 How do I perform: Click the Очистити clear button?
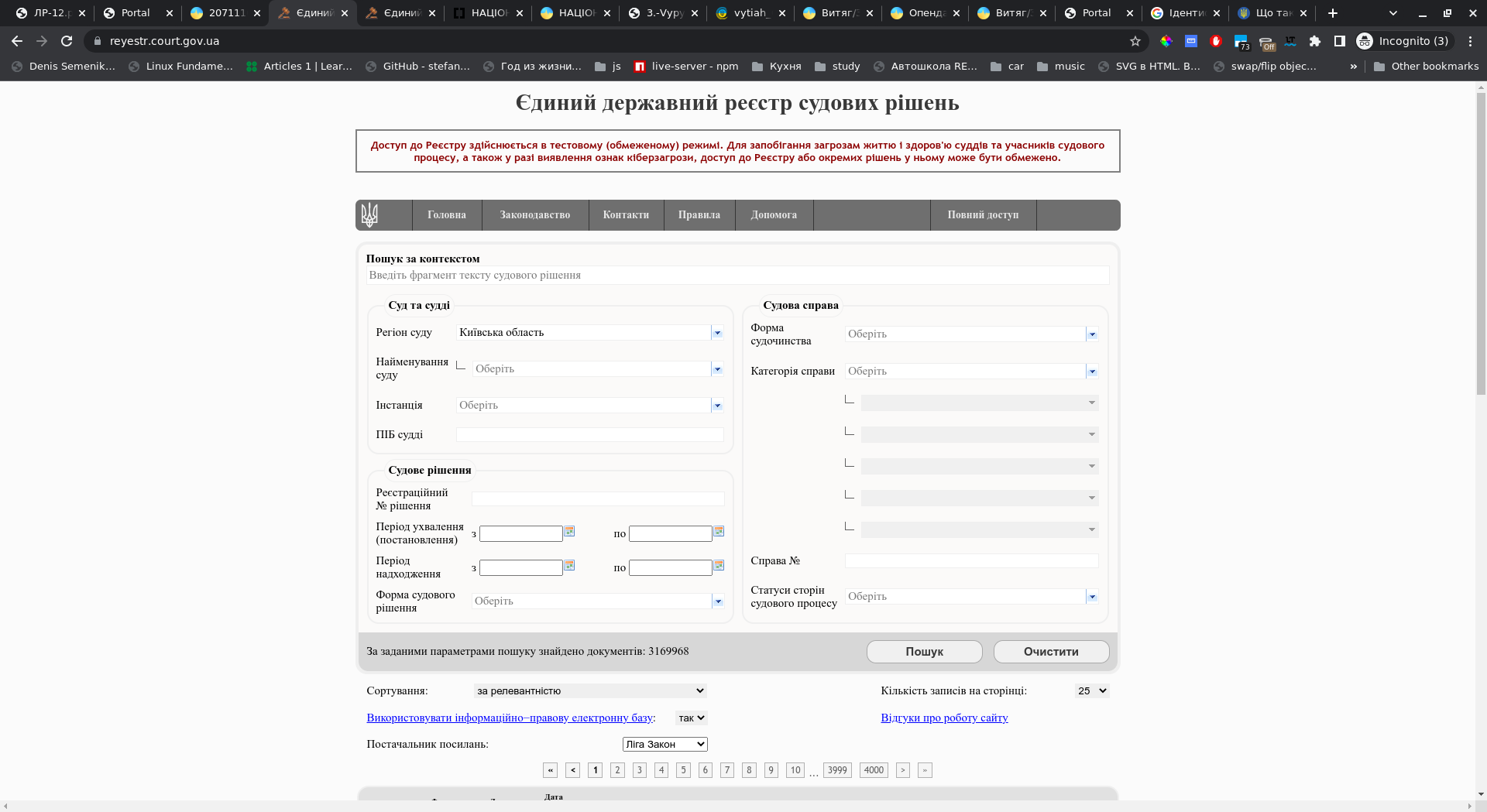1051,652
